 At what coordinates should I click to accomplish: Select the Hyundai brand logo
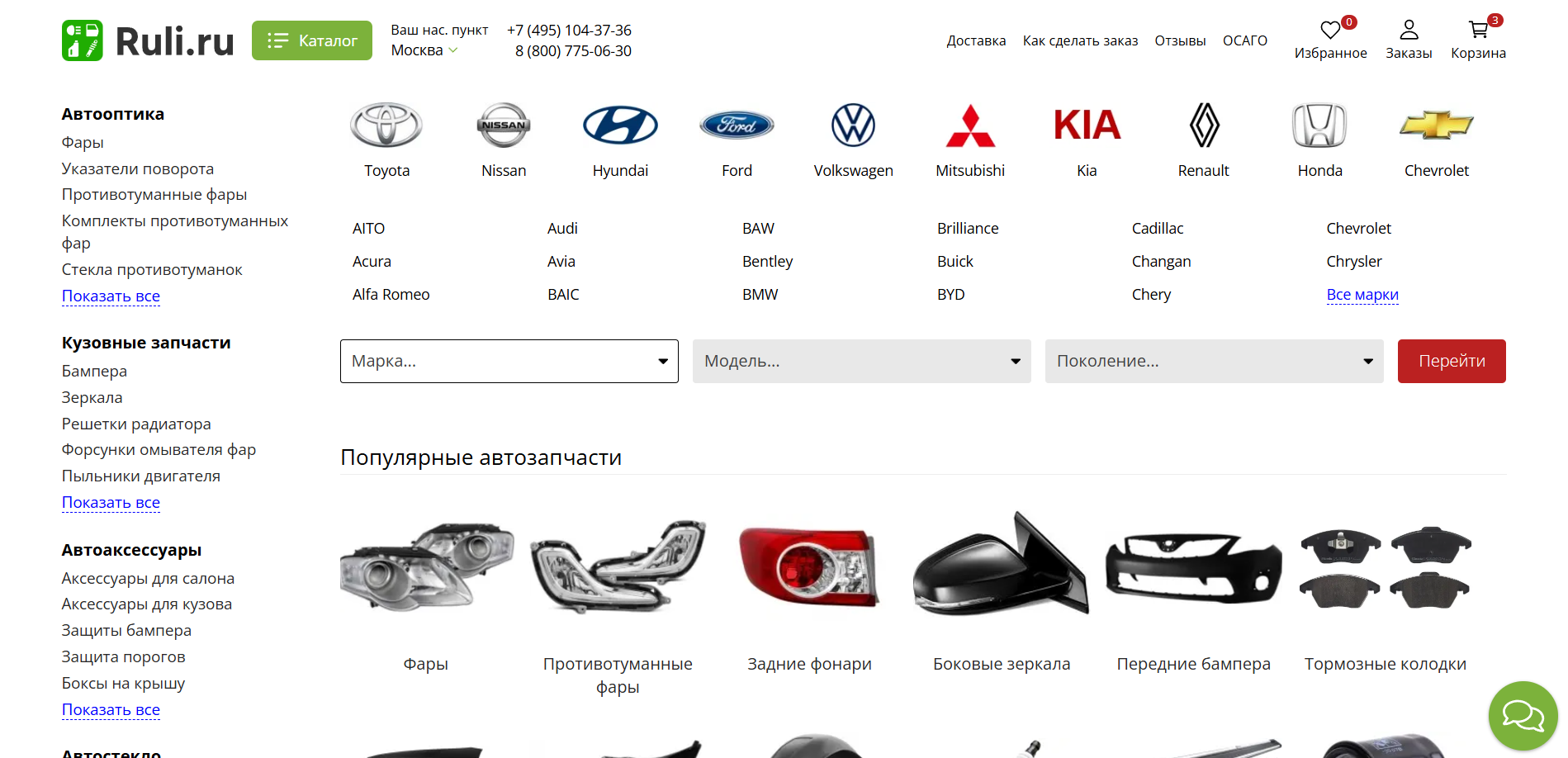620,126
